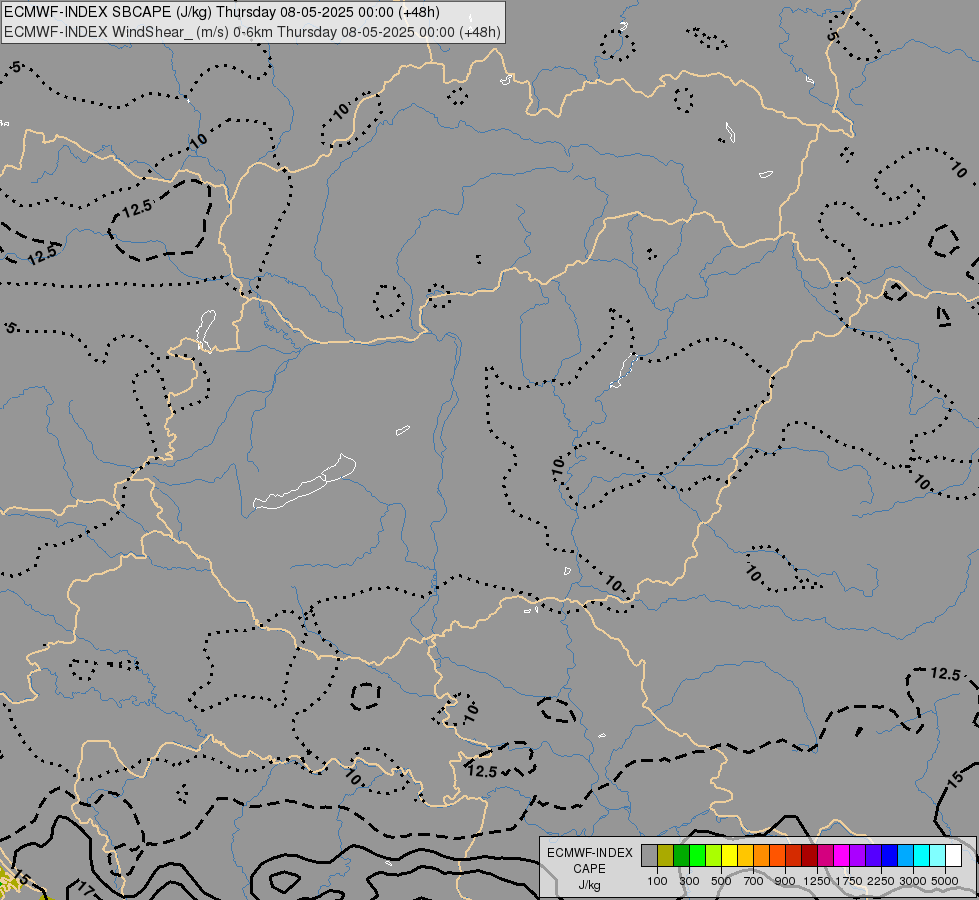Click the ECMWF-INDEX CAPE legend title
The width and height of the screenshot is (979, 900).
[x=589, y=861]
